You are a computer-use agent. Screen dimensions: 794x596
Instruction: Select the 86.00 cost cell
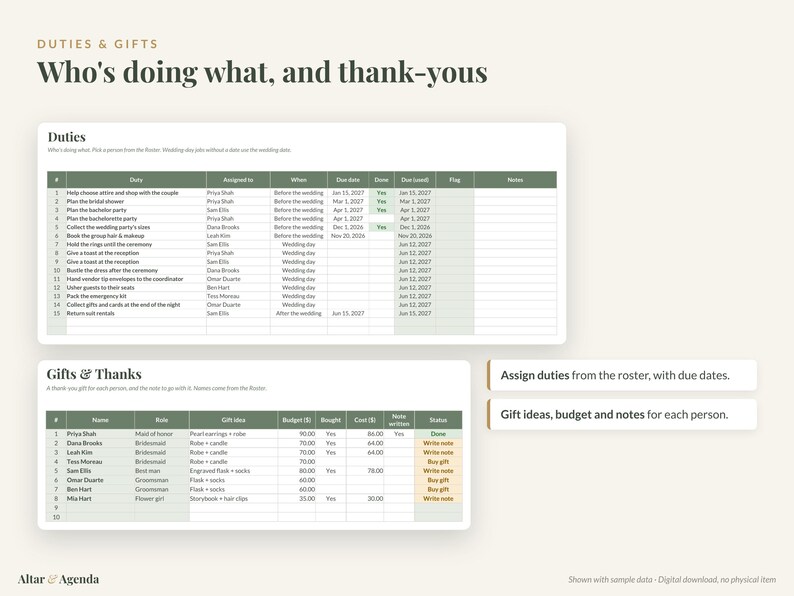[x=365, y=434]
